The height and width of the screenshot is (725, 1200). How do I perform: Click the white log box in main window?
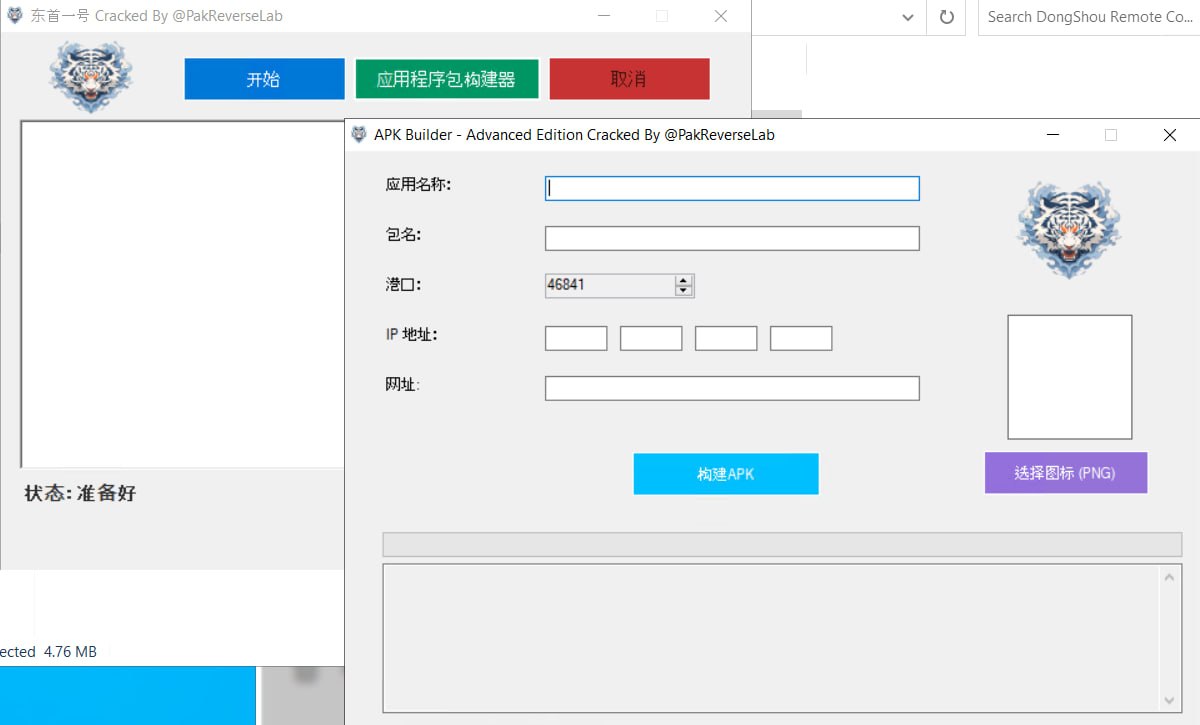click(x=182, y=294)
